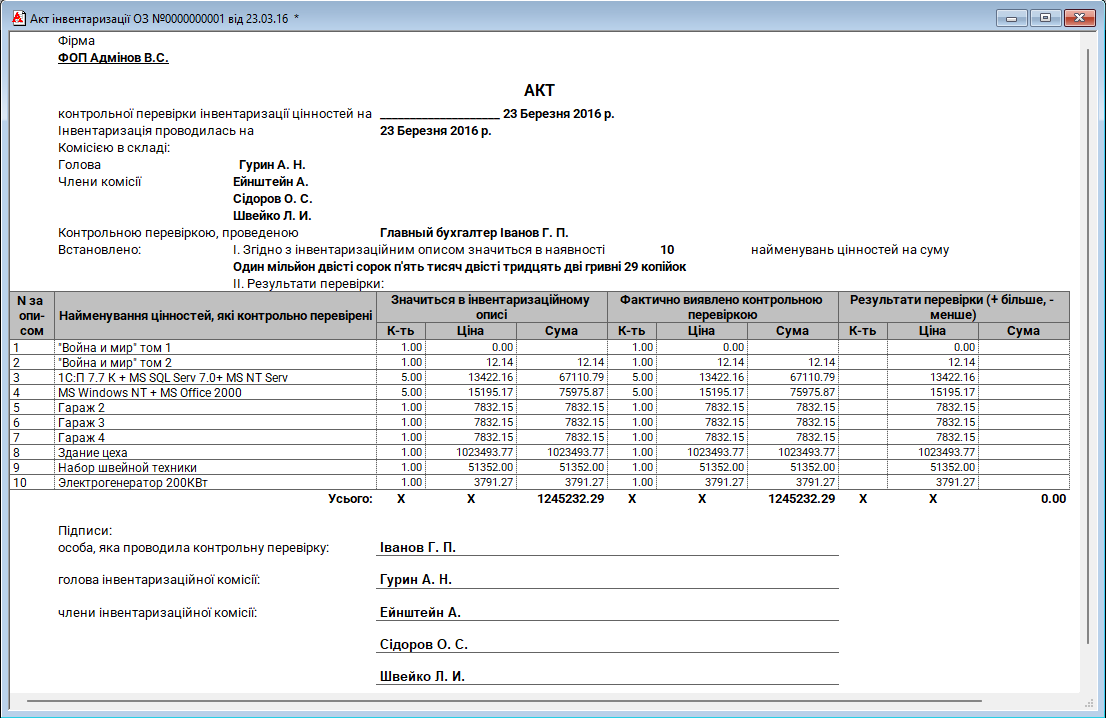Click the vertical scrollbar on the right

(x=1088, y=340)
